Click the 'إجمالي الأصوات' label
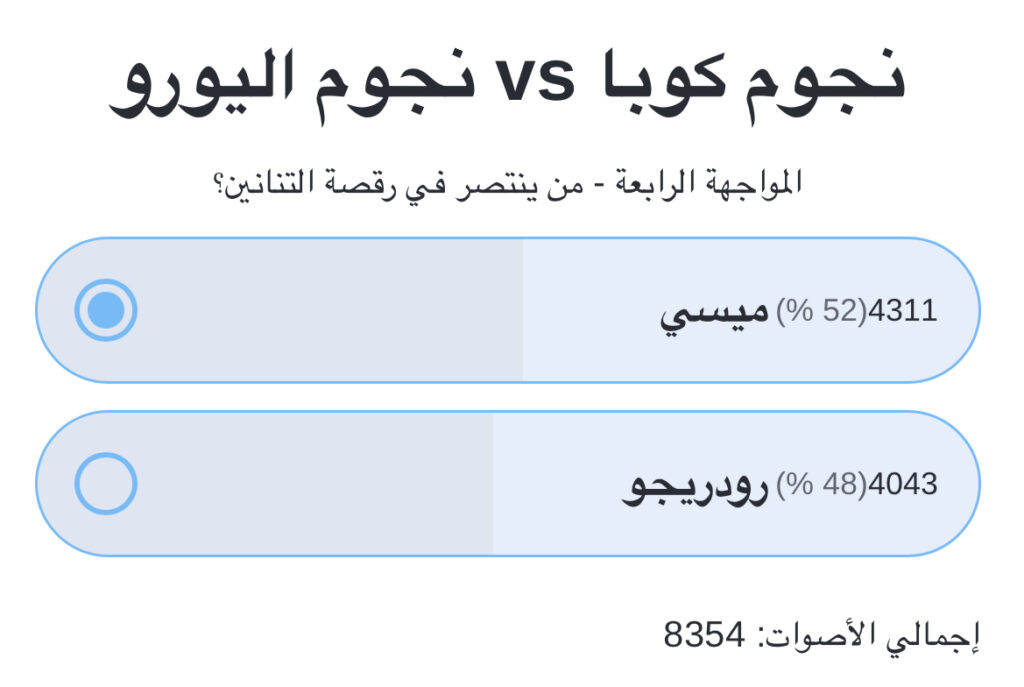Image resolution: width=1024 pixels, height=687 pixels. [x=870, y=634]
